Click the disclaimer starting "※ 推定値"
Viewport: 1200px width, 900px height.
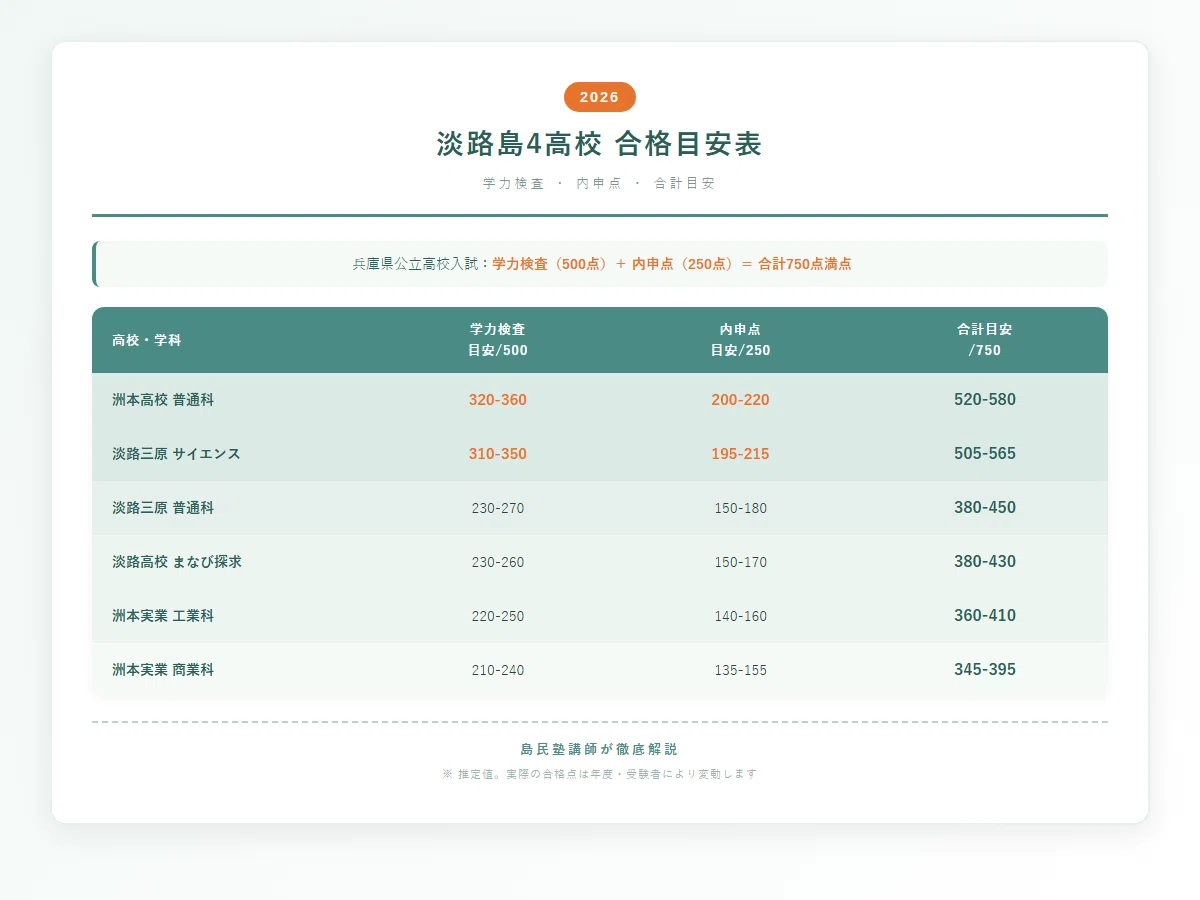point(600,774)
